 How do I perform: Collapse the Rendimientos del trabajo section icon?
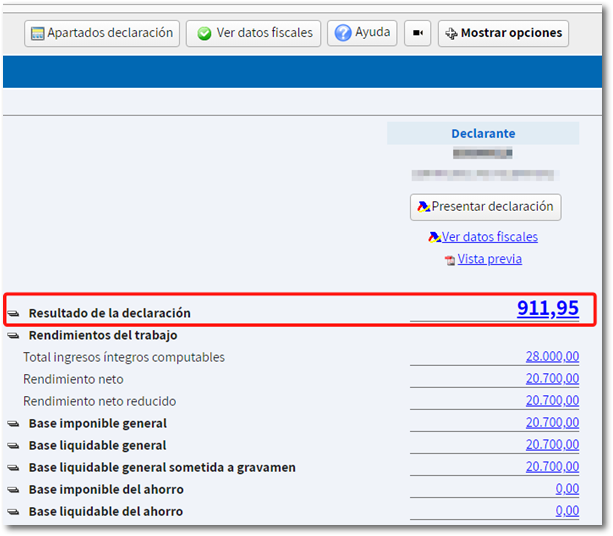click(x=13, y=336)
